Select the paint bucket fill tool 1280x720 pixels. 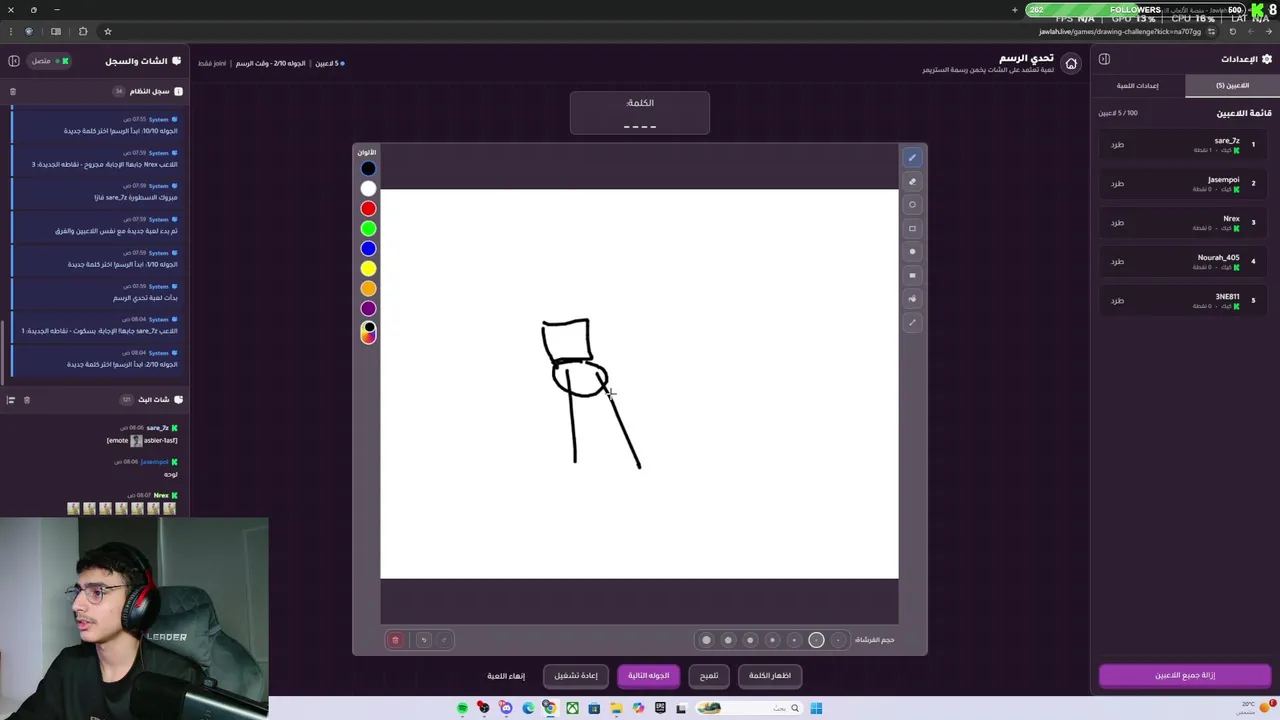[912, 299]
